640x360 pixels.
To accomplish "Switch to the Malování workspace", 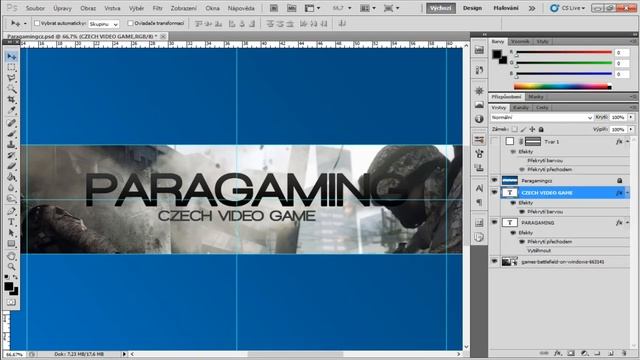I will (x=506, y=8).
